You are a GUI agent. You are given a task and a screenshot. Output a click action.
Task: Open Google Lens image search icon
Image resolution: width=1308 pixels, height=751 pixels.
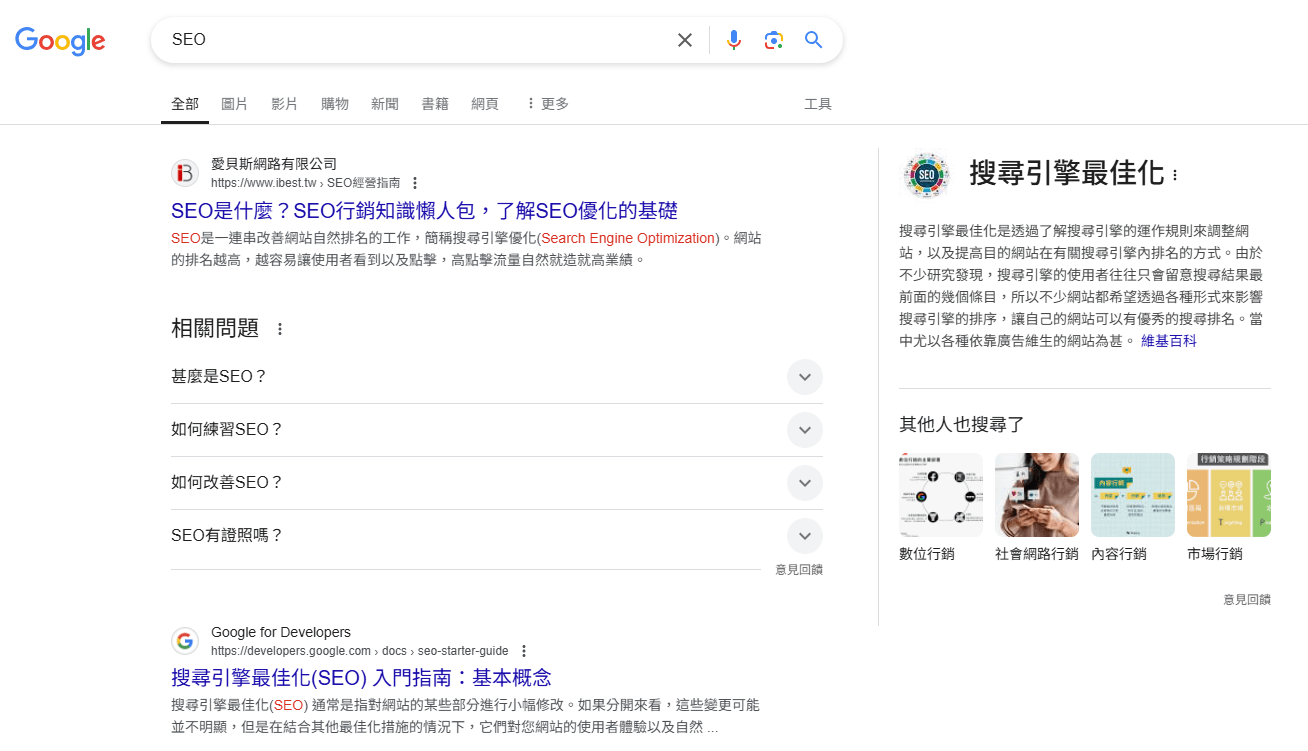[x=773, y=40]
